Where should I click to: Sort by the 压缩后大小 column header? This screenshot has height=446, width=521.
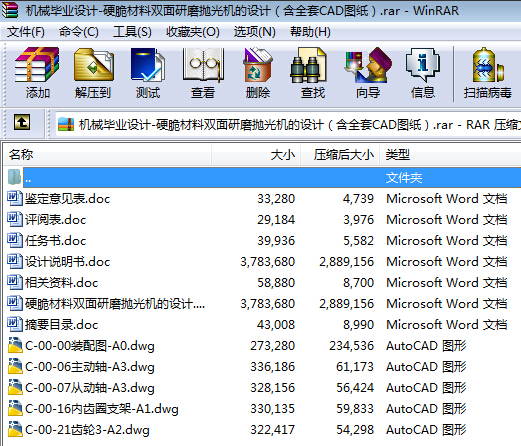point(340,155)
